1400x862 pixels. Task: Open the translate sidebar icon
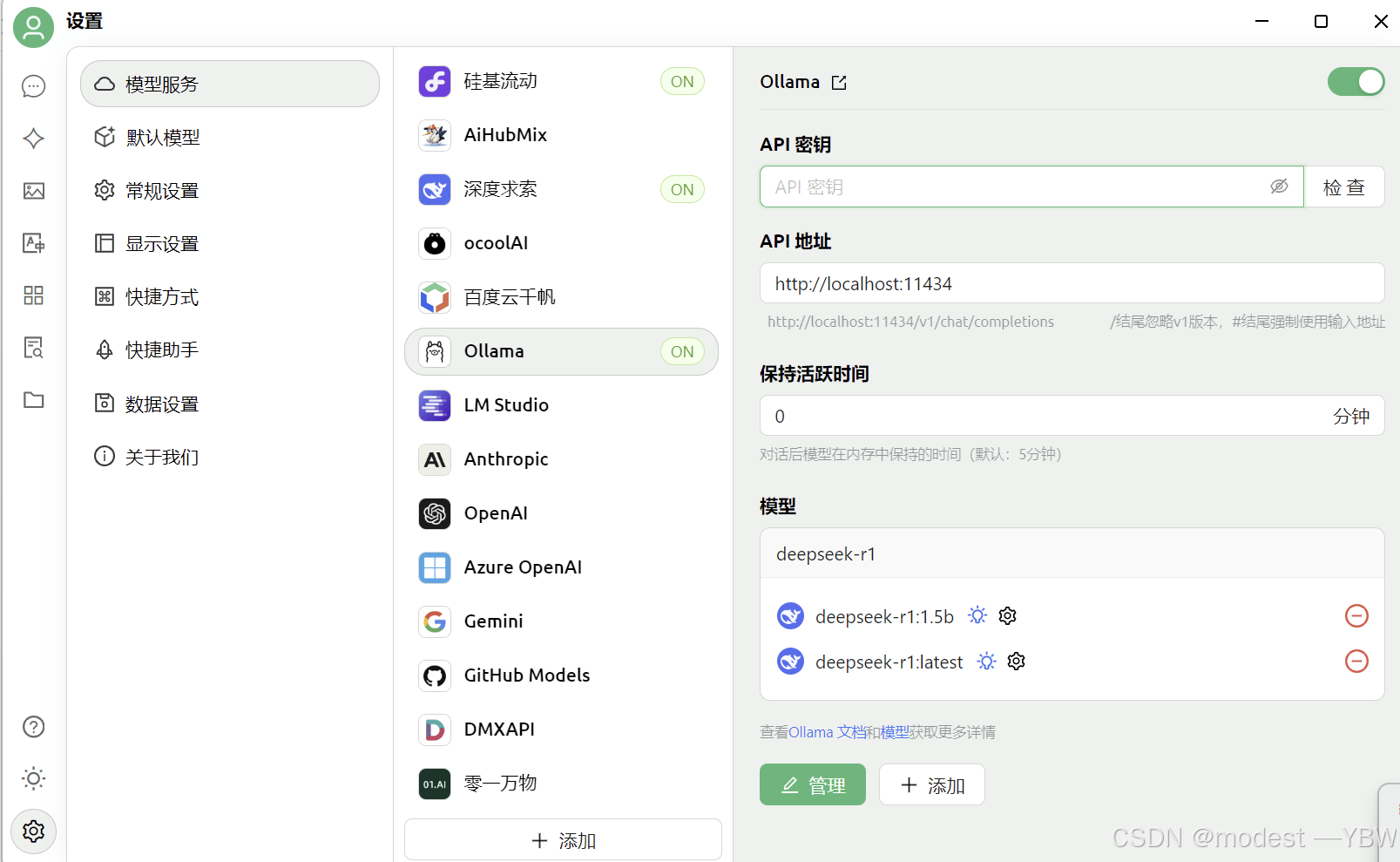pos(33,243)
